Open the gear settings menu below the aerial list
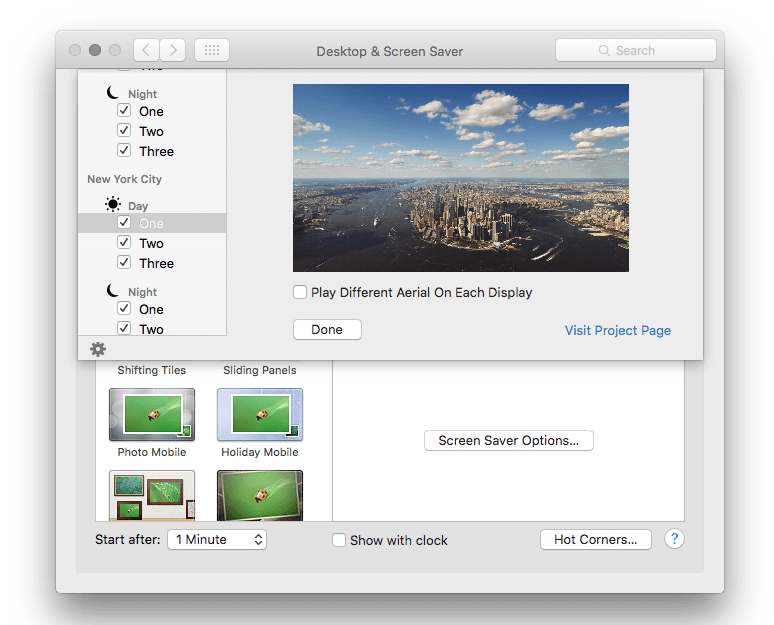The image size is (774, 625). click(98, 349)
